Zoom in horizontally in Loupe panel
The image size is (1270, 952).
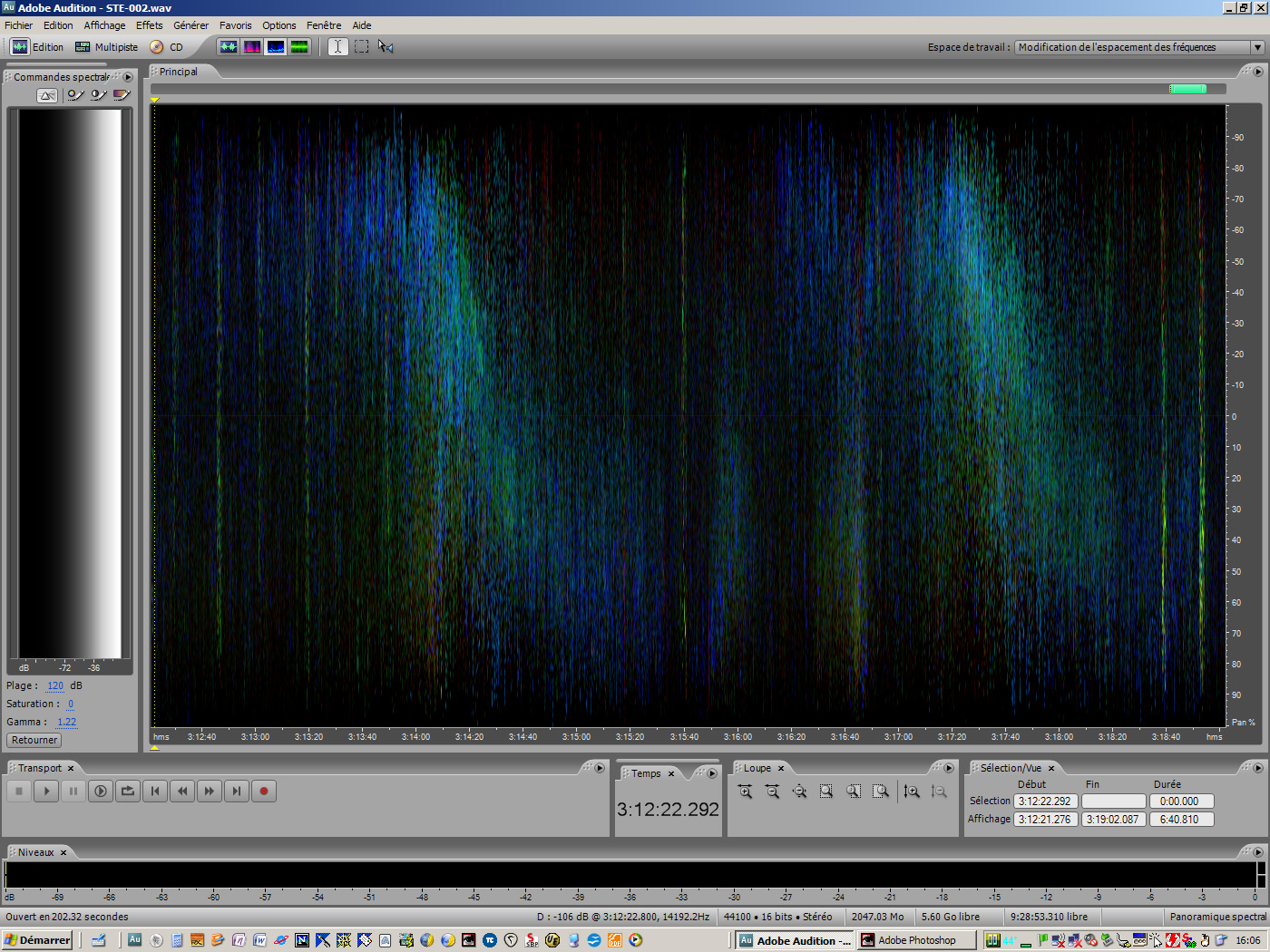(x=746, y=792)
